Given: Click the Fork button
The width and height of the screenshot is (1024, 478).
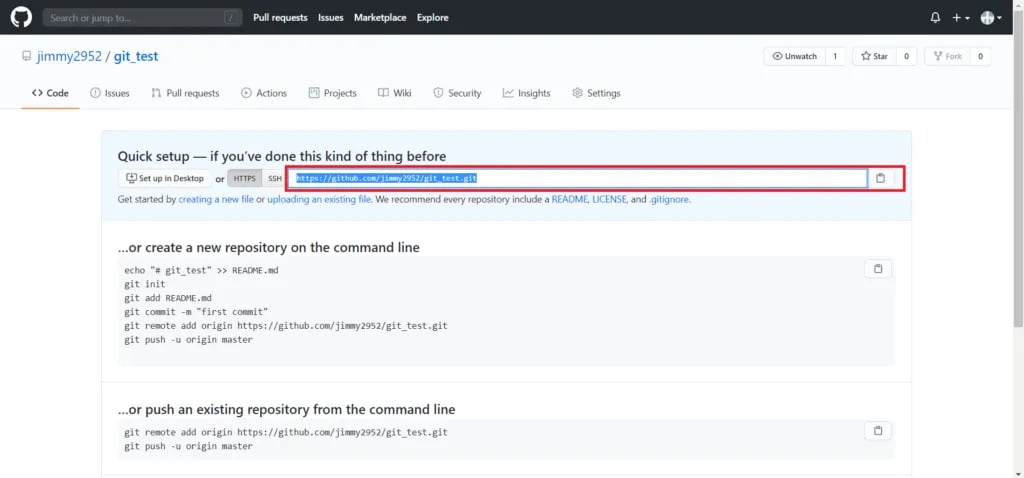Looking at the screenshot, I should [948, 56].
